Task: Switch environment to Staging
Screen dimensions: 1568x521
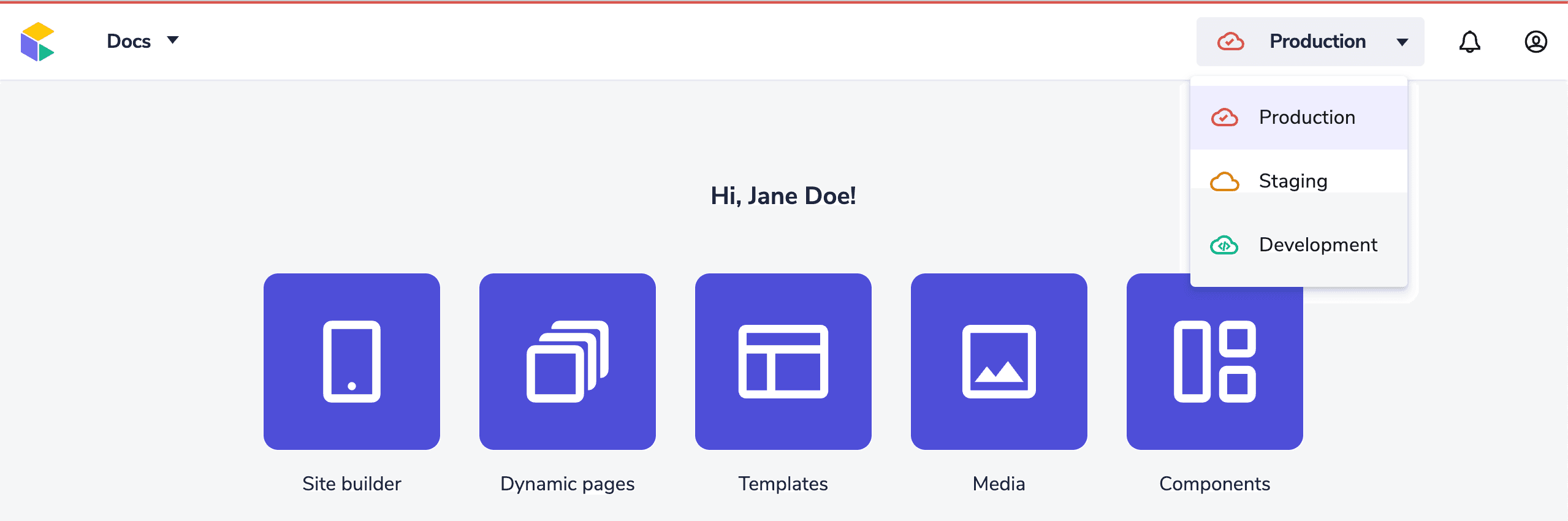Action: coord(1298,181)
